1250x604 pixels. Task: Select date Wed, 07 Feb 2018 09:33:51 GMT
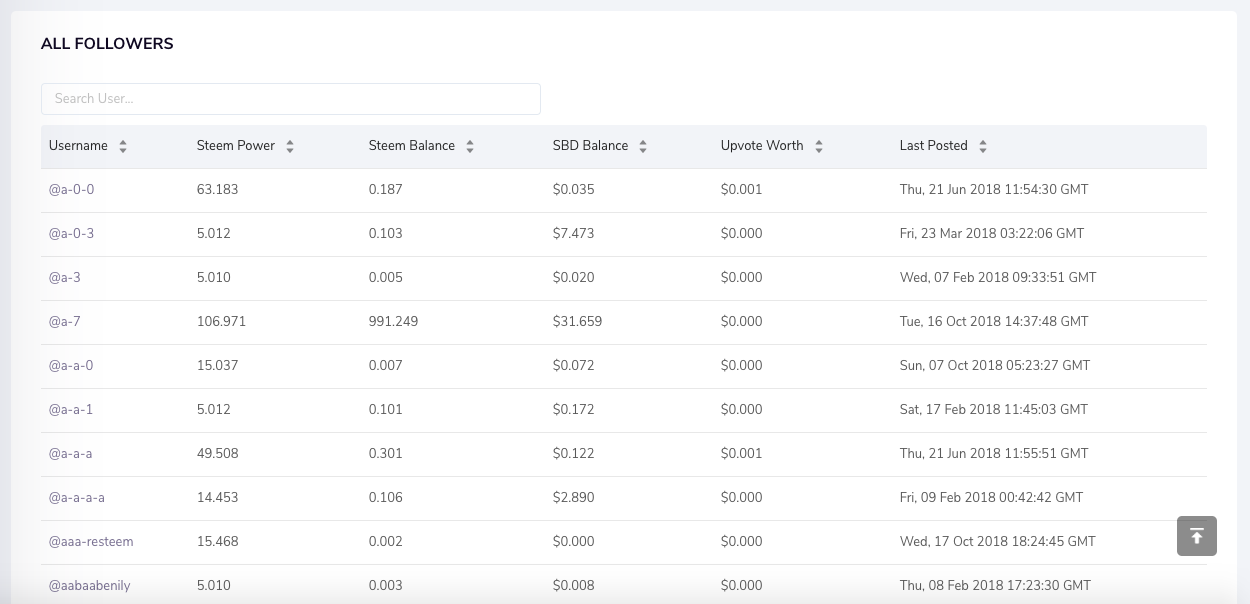tap(998, 278)
